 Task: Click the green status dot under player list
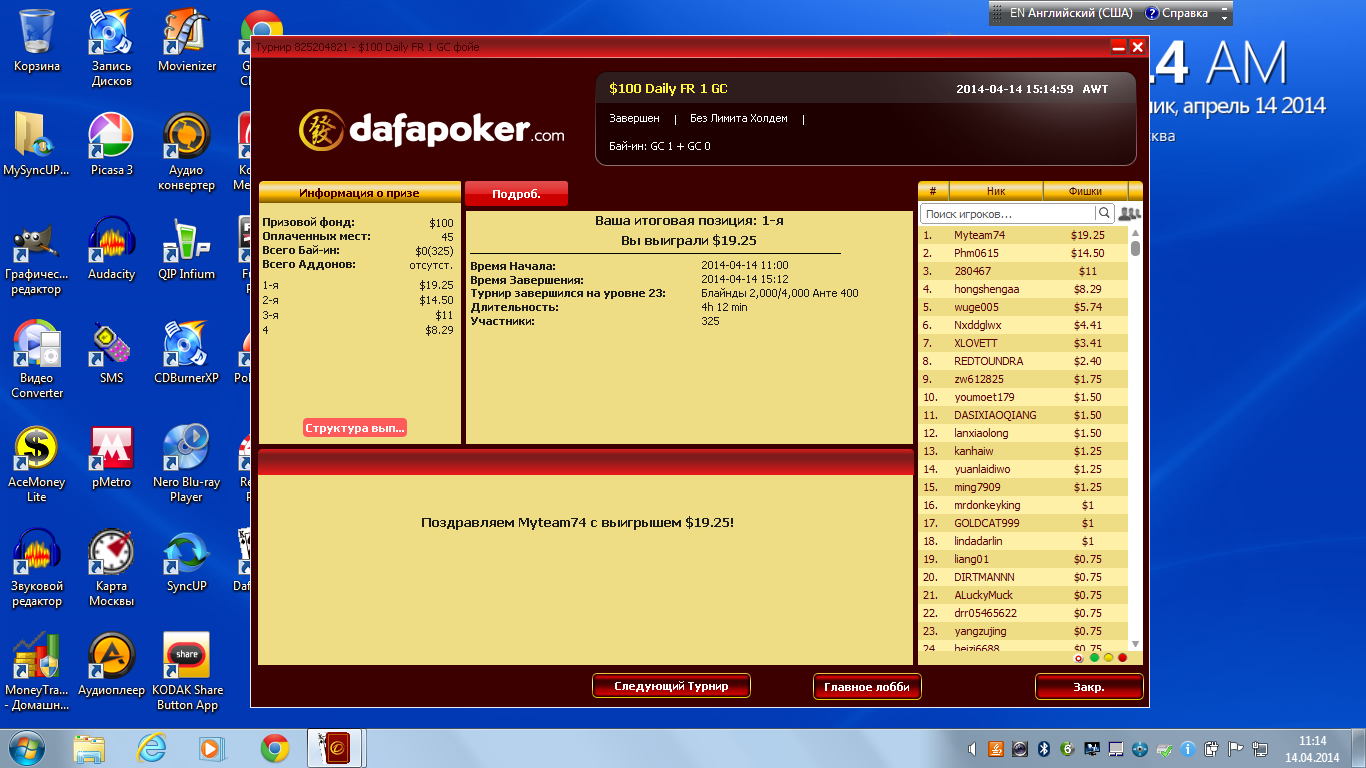1094,657
